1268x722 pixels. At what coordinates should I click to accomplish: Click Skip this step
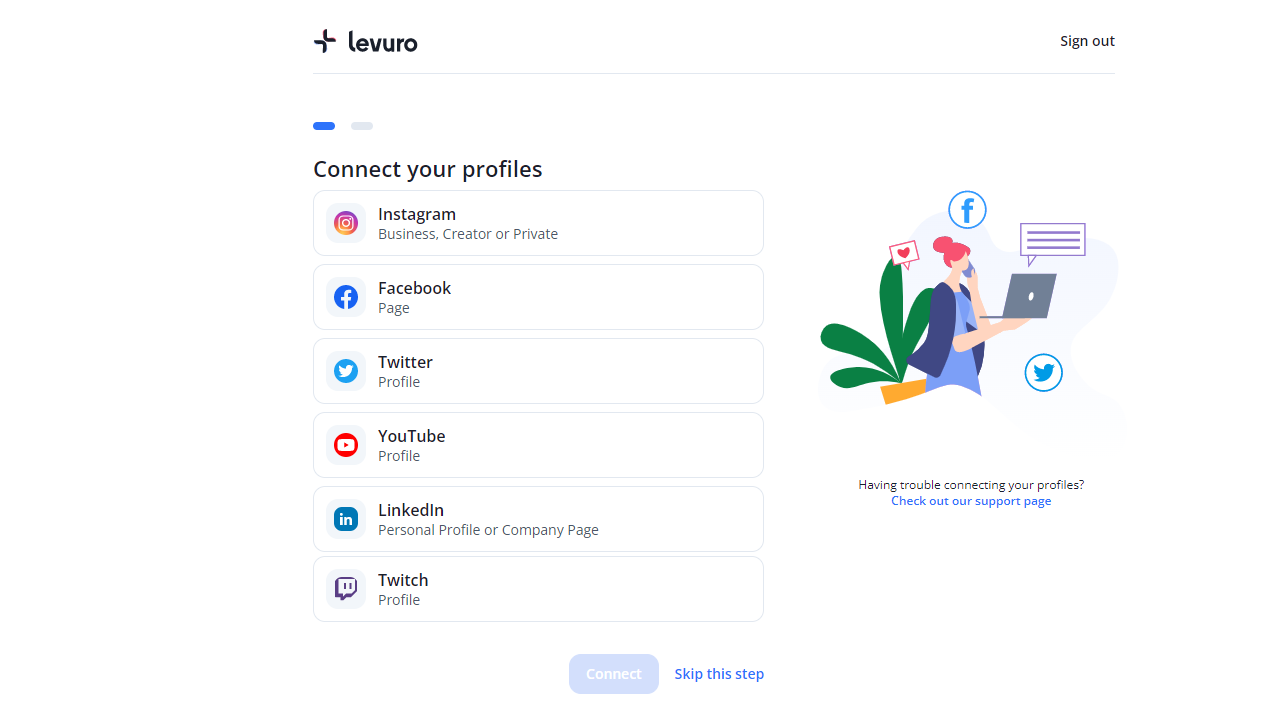(719, 673)
